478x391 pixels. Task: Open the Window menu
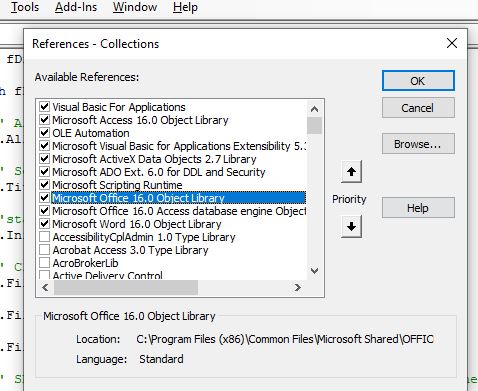[135, 7]
